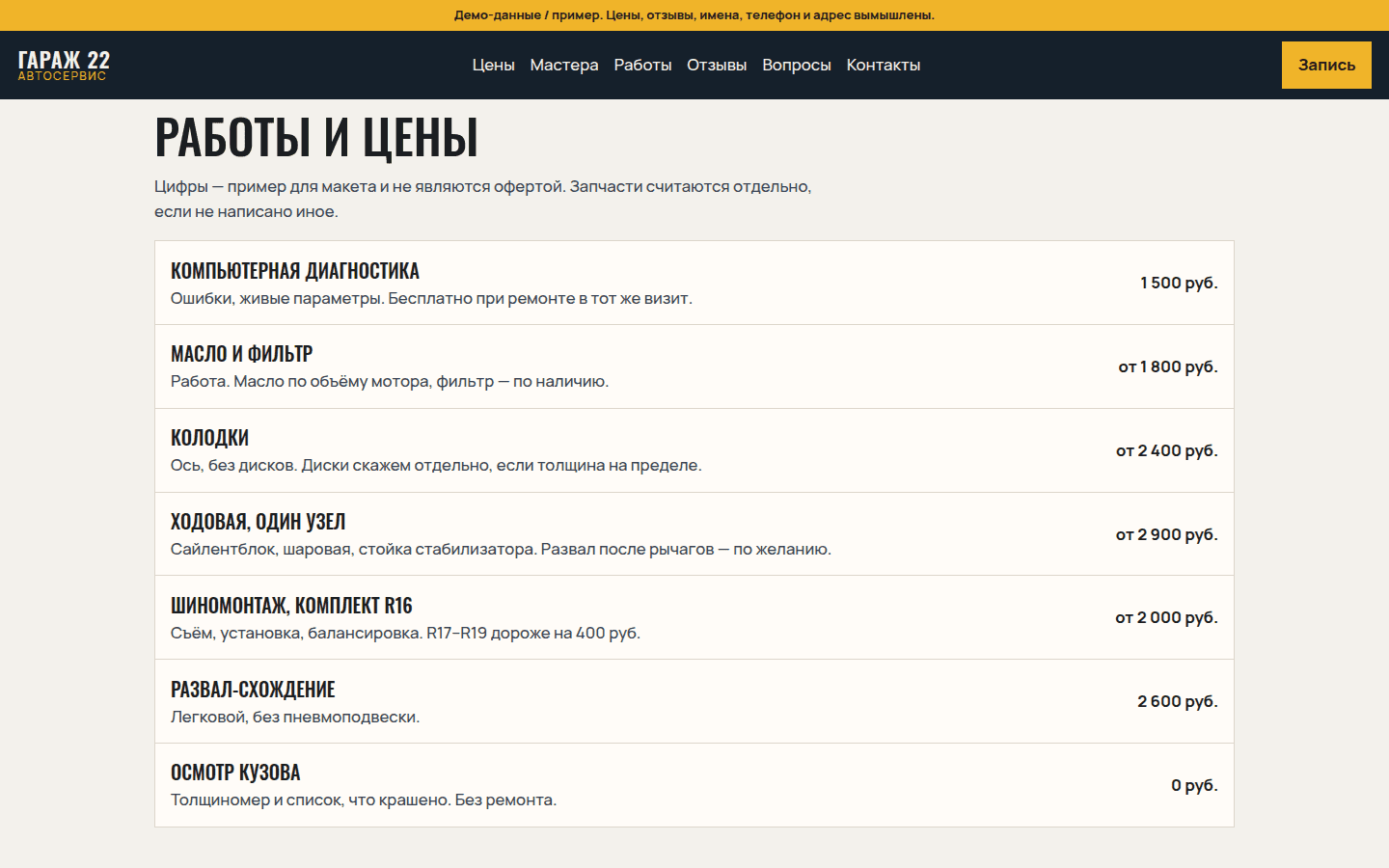Screen dimensions: 1389x868
Task: Click the 1 500 руб. price
Action: click(1179, 283)
